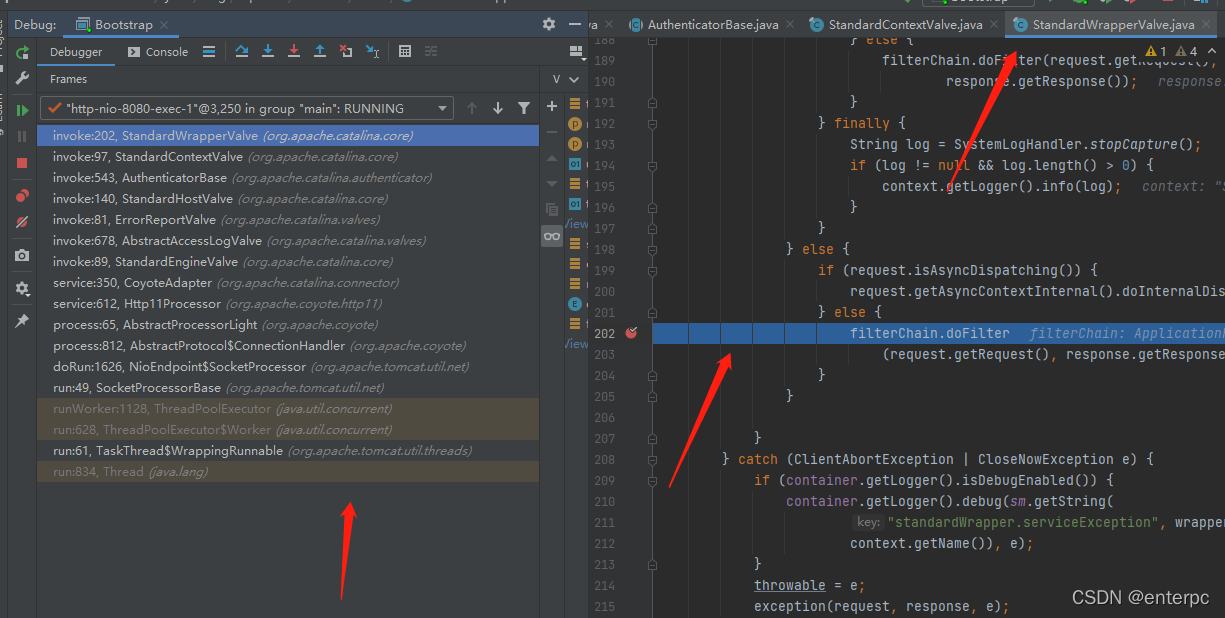Get thread dump camera icon

[x=21, y=256]
